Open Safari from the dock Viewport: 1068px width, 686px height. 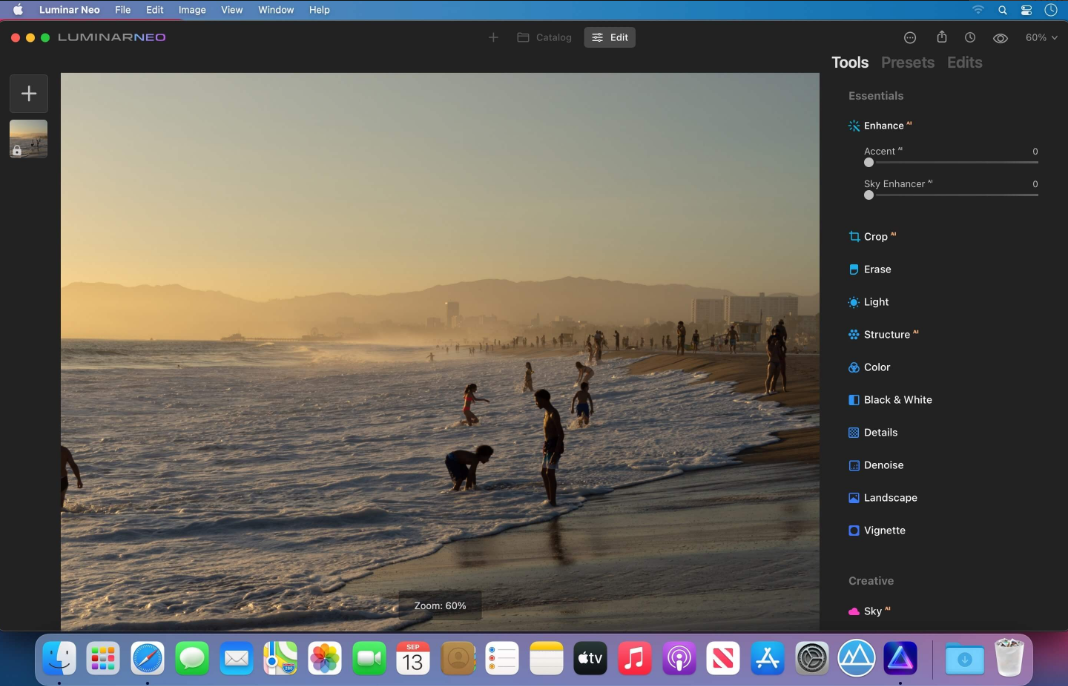tap(147, 659)
